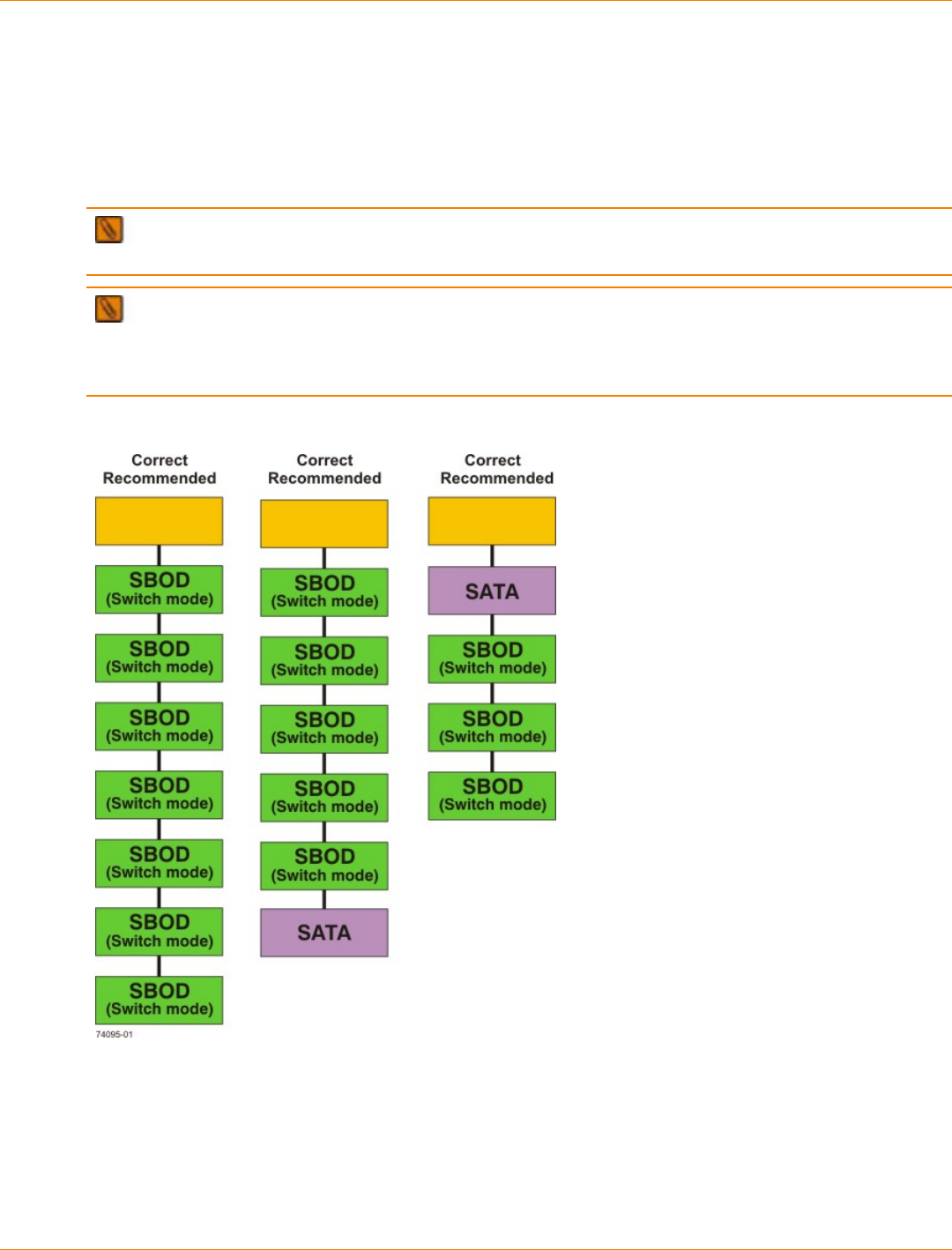Select the SBOD box directly above the bottom SATA box
This screenshot has width=952, height=1250.
click(x=324, y=866)
